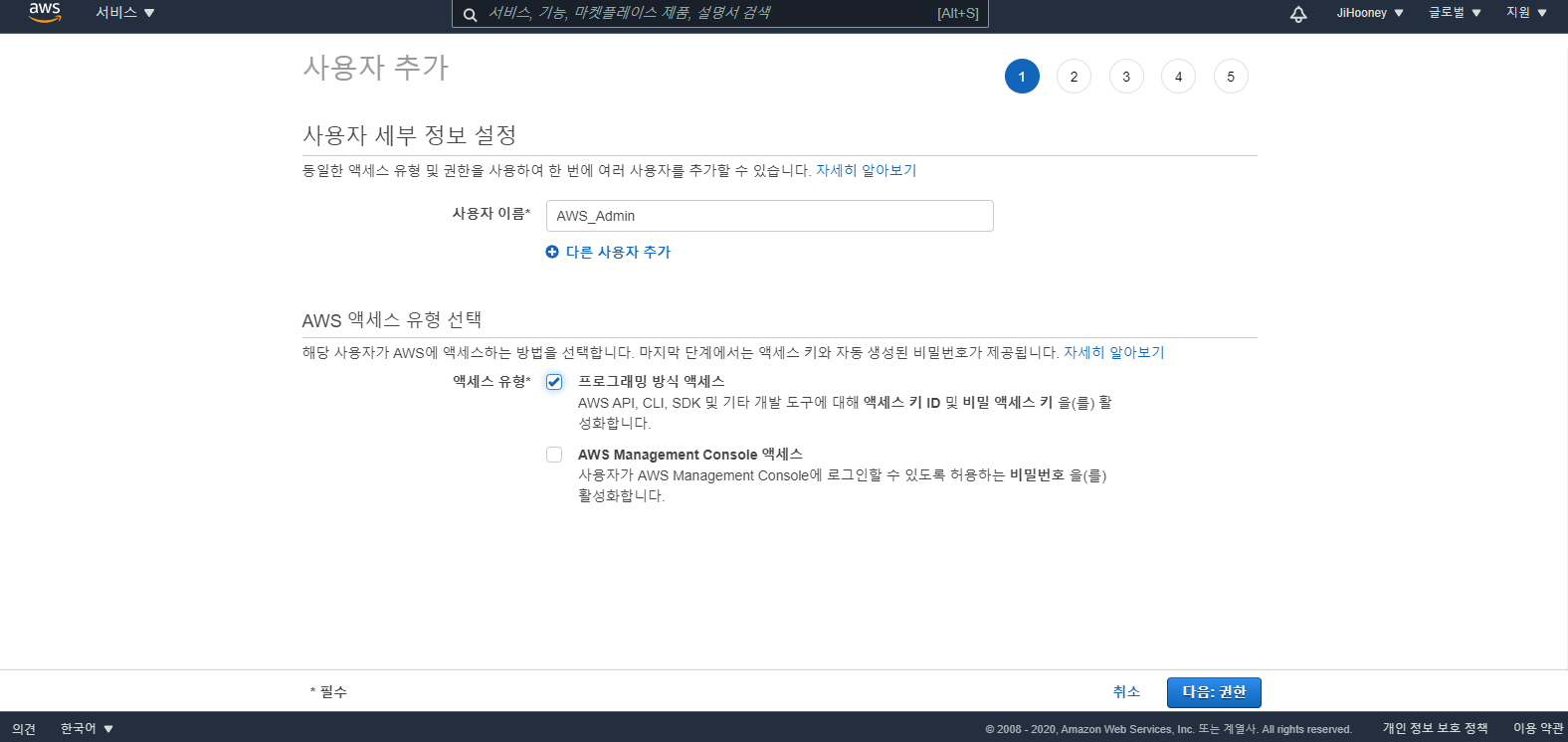Click the 사용자 추가 page heading

(x=376, y=67)
